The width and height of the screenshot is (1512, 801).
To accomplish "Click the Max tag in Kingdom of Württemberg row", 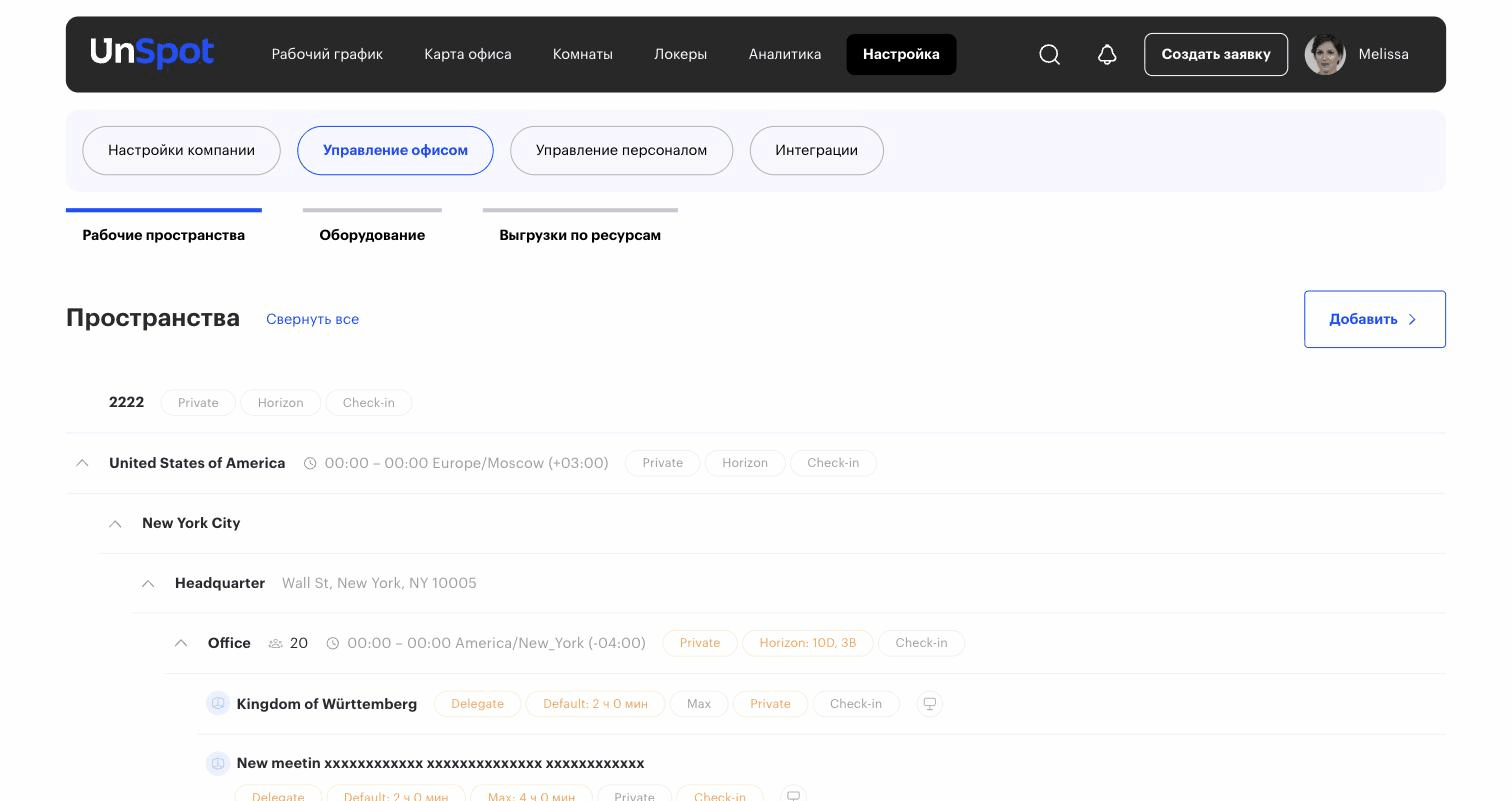I will point(699,704).
